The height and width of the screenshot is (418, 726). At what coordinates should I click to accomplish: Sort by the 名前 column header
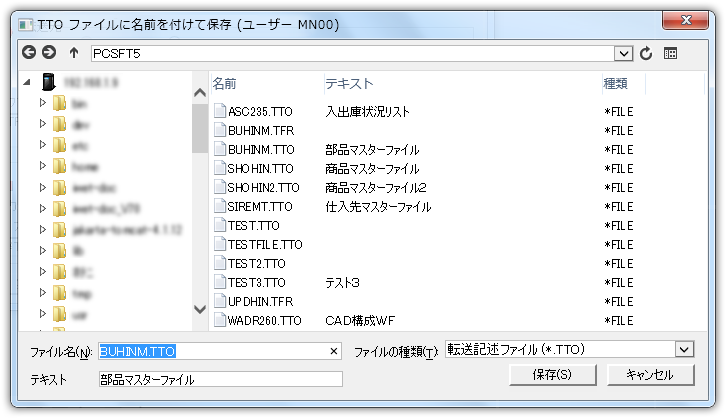click(x=225, y=83)
